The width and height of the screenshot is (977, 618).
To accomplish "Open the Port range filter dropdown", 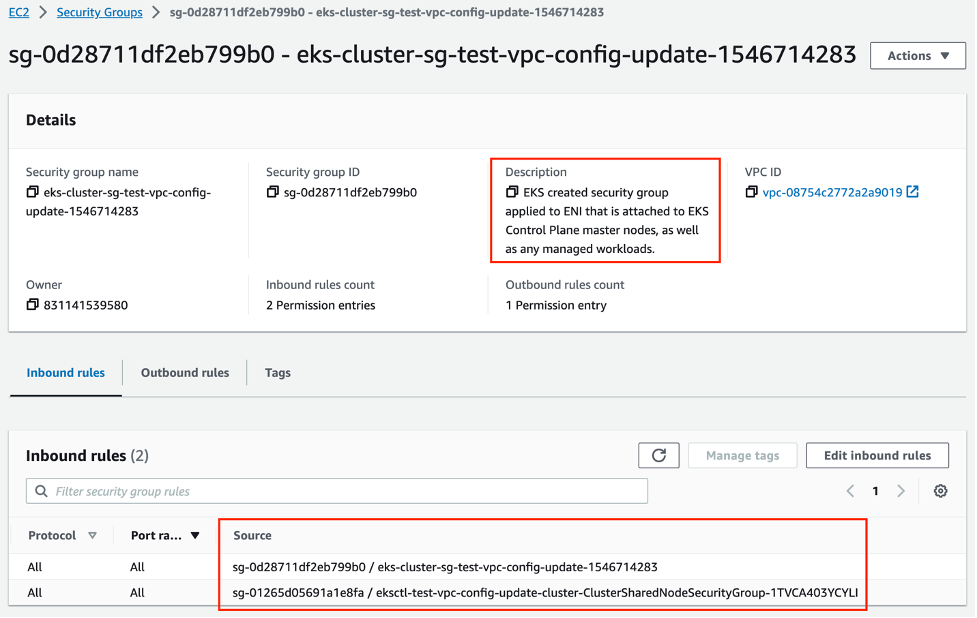I will (x=191, y=535).
